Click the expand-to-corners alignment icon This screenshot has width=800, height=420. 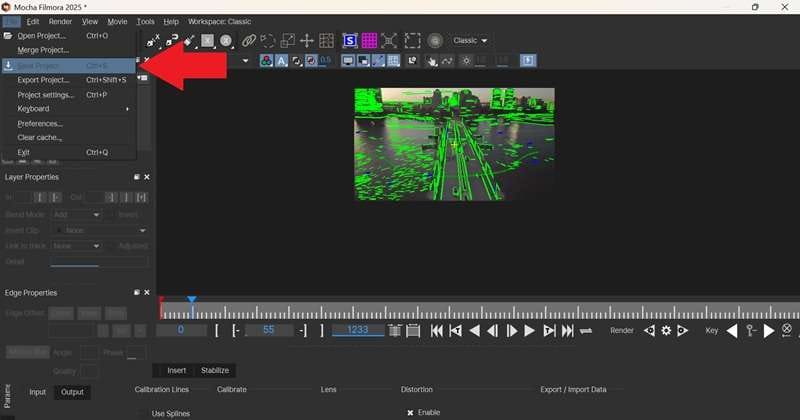389,40
